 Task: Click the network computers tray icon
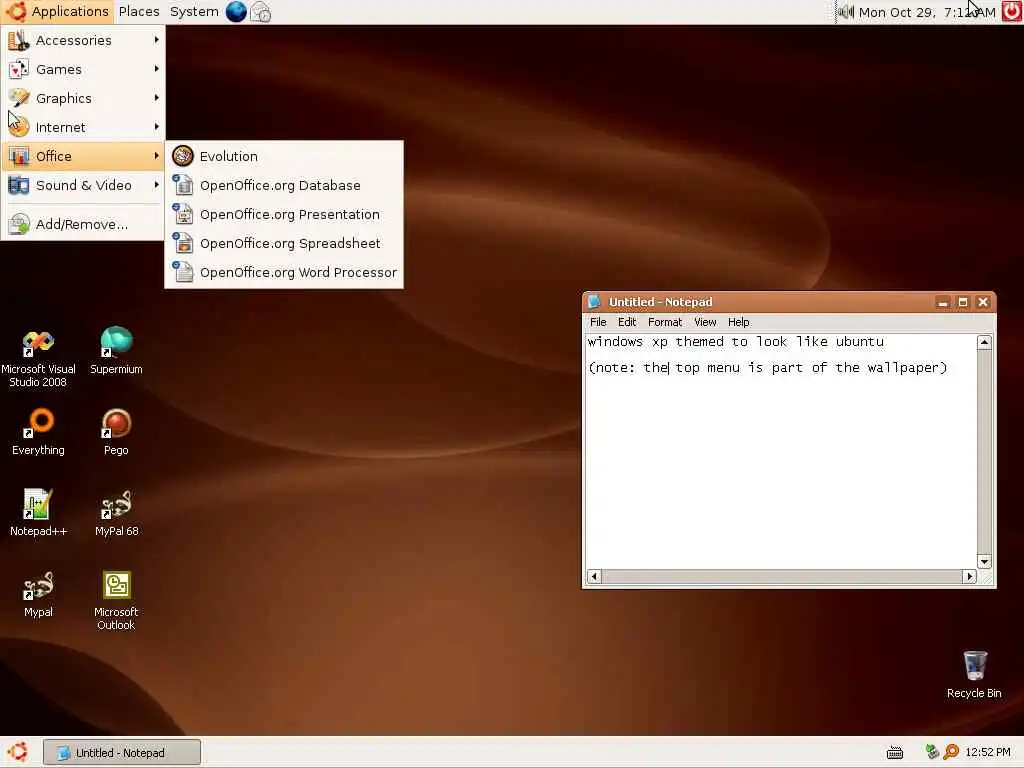(x=932, y=752)
